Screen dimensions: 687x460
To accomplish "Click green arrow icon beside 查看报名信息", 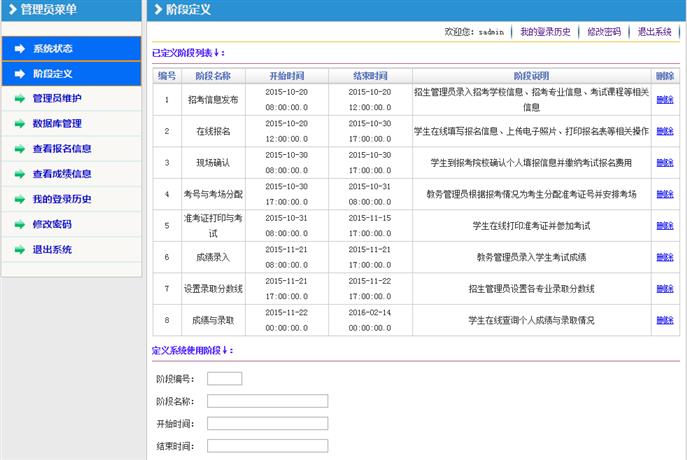I will coord(20,149).
